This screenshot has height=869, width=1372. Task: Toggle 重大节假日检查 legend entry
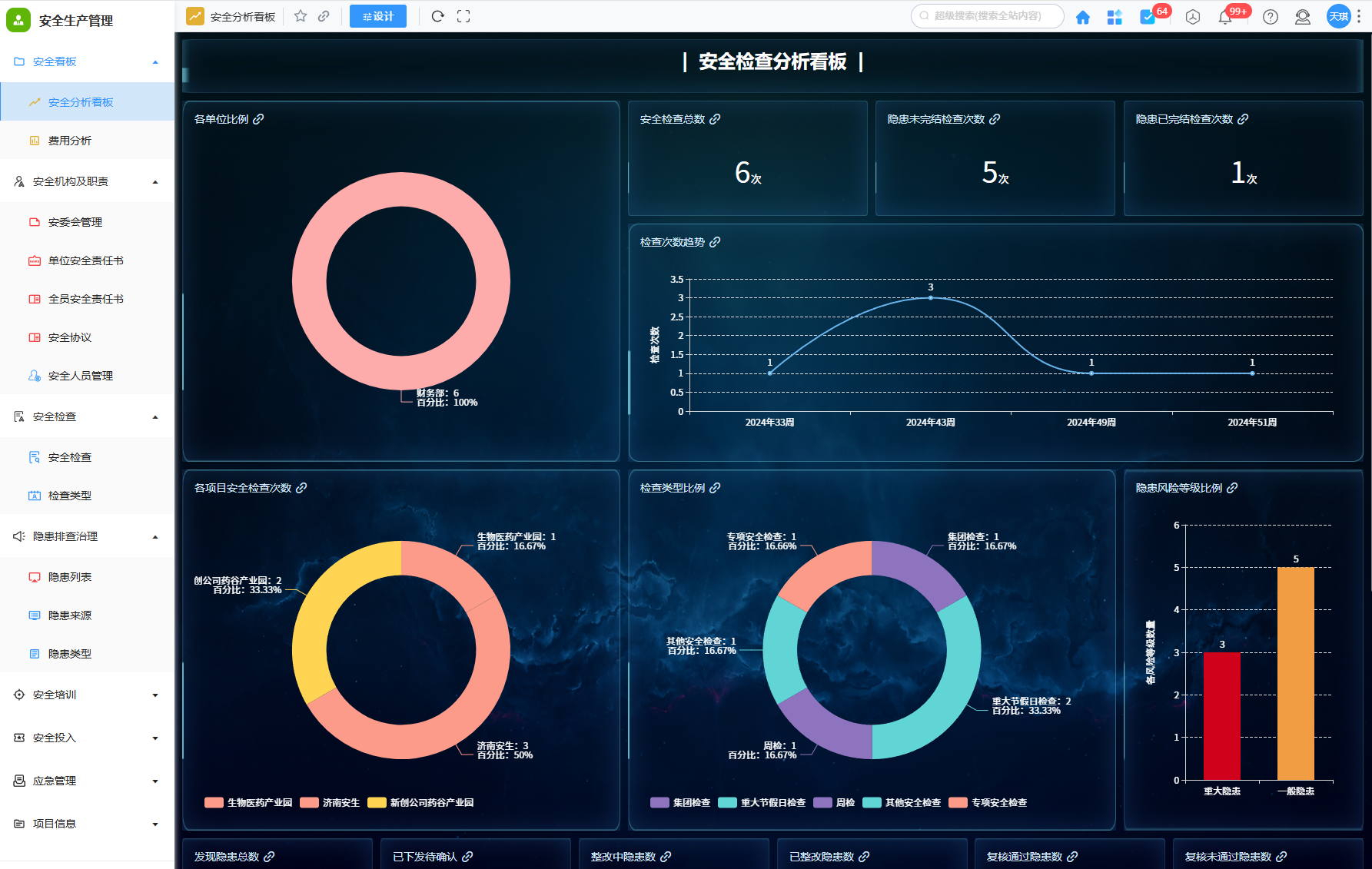[x=762, y=802]
